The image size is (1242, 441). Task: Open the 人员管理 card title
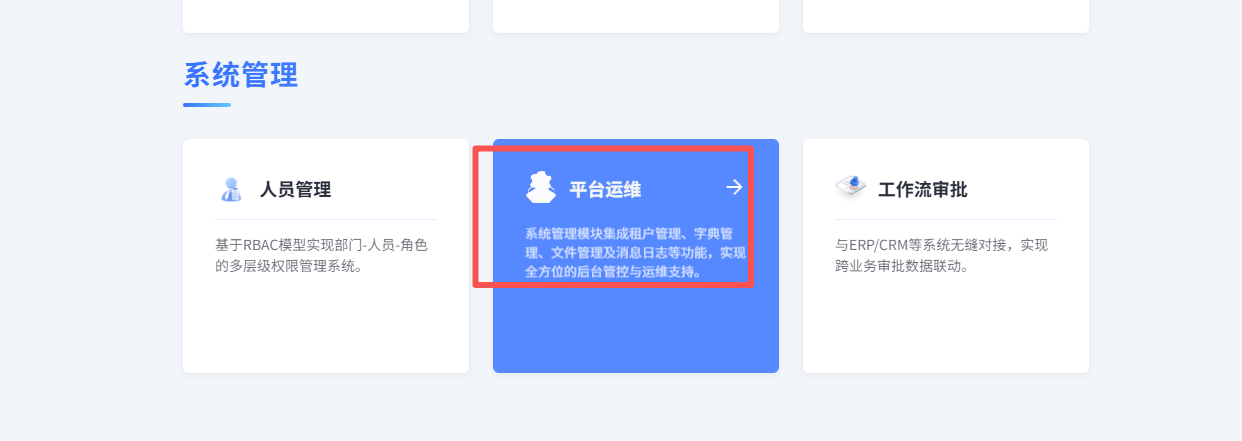295,189
